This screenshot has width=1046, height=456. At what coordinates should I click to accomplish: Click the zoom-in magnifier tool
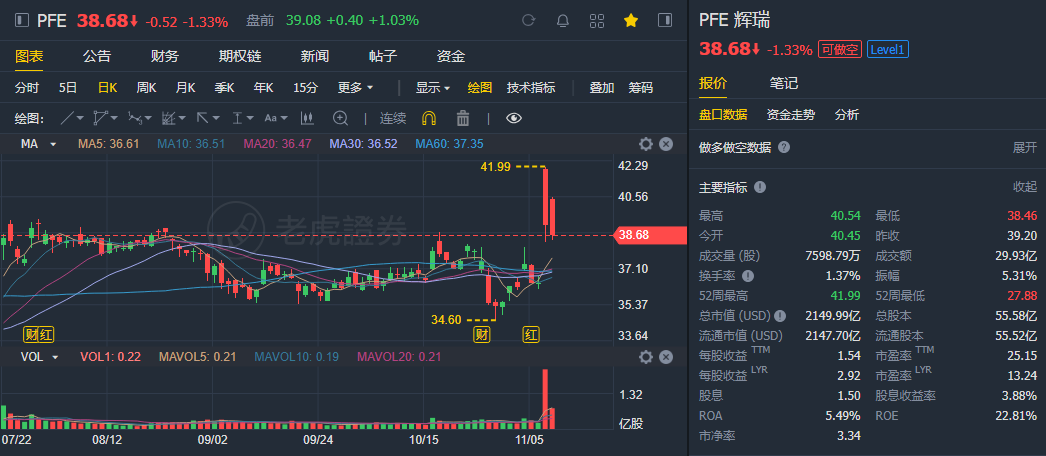pyautogui.click(x=340, y=118)
